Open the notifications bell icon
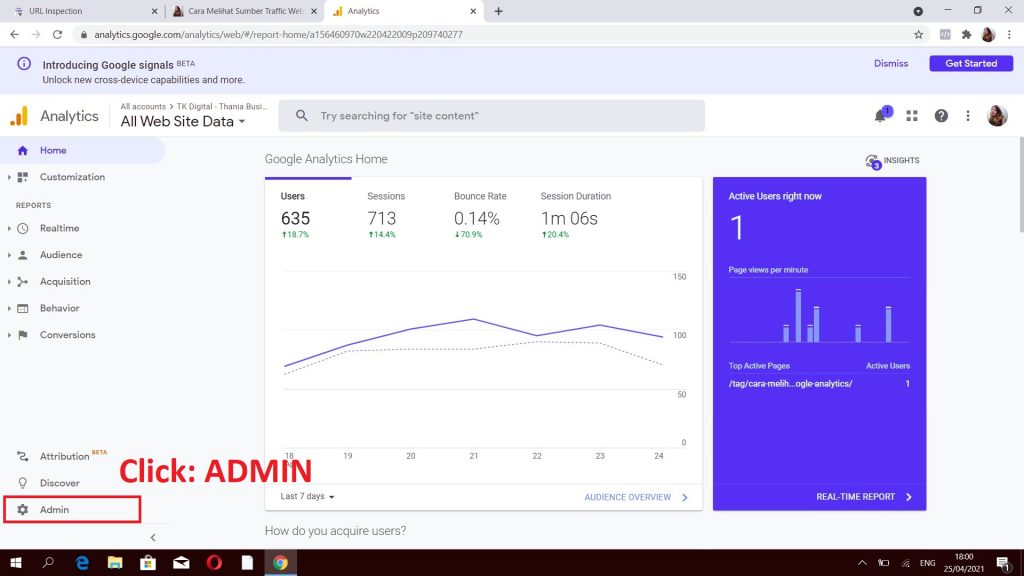The height and width of the screenshot is (576, 1024). tap(880, 116)
